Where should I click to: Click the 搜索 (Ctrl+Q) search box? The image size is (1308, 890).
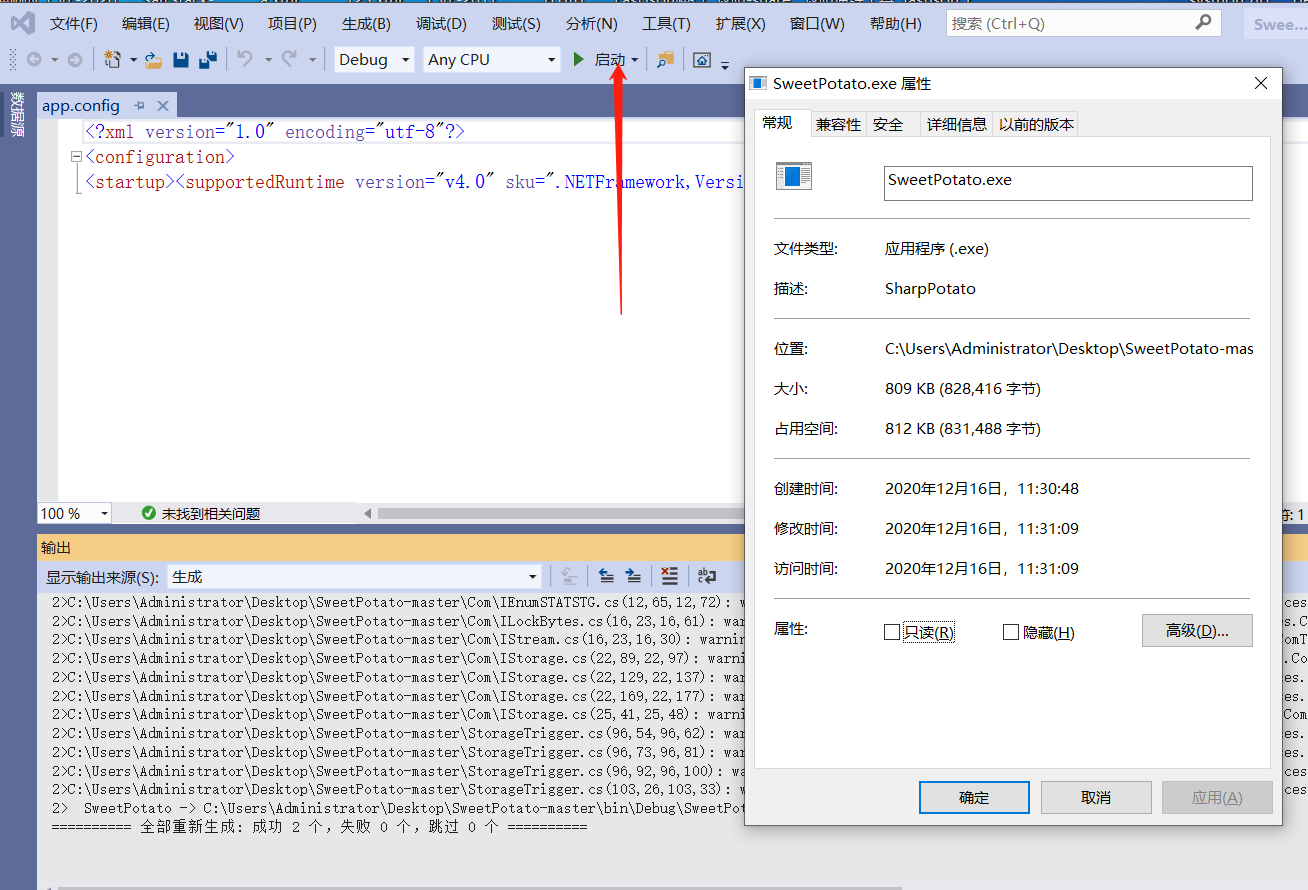click(1084, 23)
